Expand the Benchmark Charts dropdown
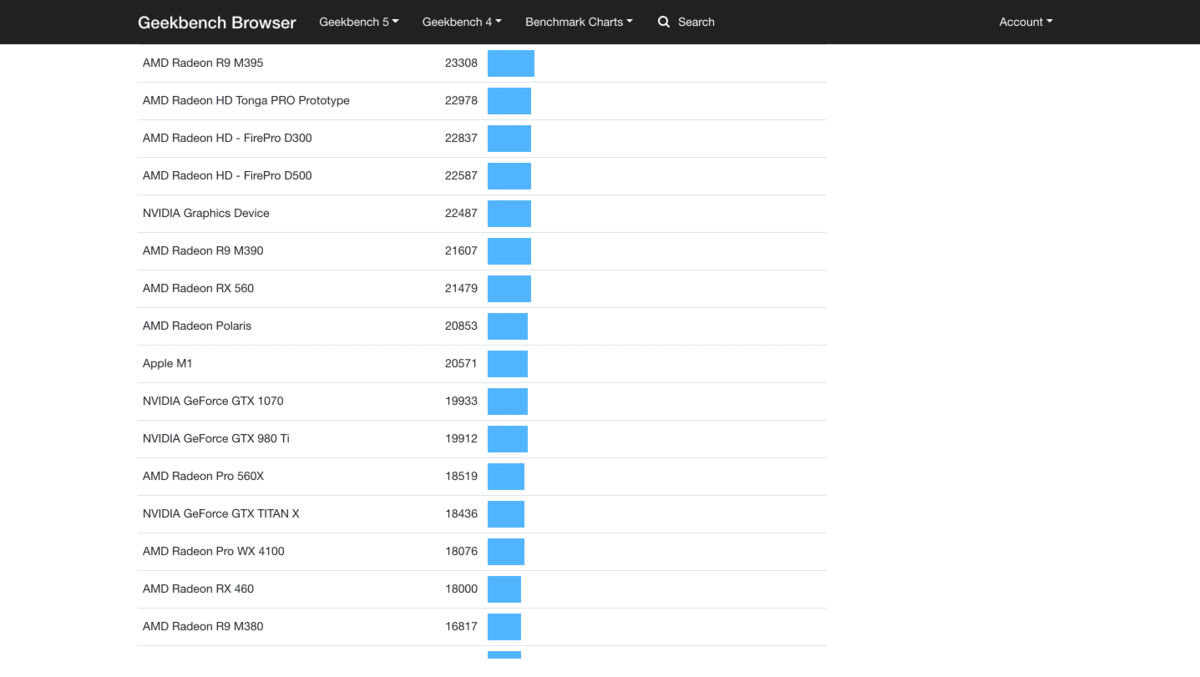The width and height of the screenshot is (1200, 677). [x=579, y=22]
